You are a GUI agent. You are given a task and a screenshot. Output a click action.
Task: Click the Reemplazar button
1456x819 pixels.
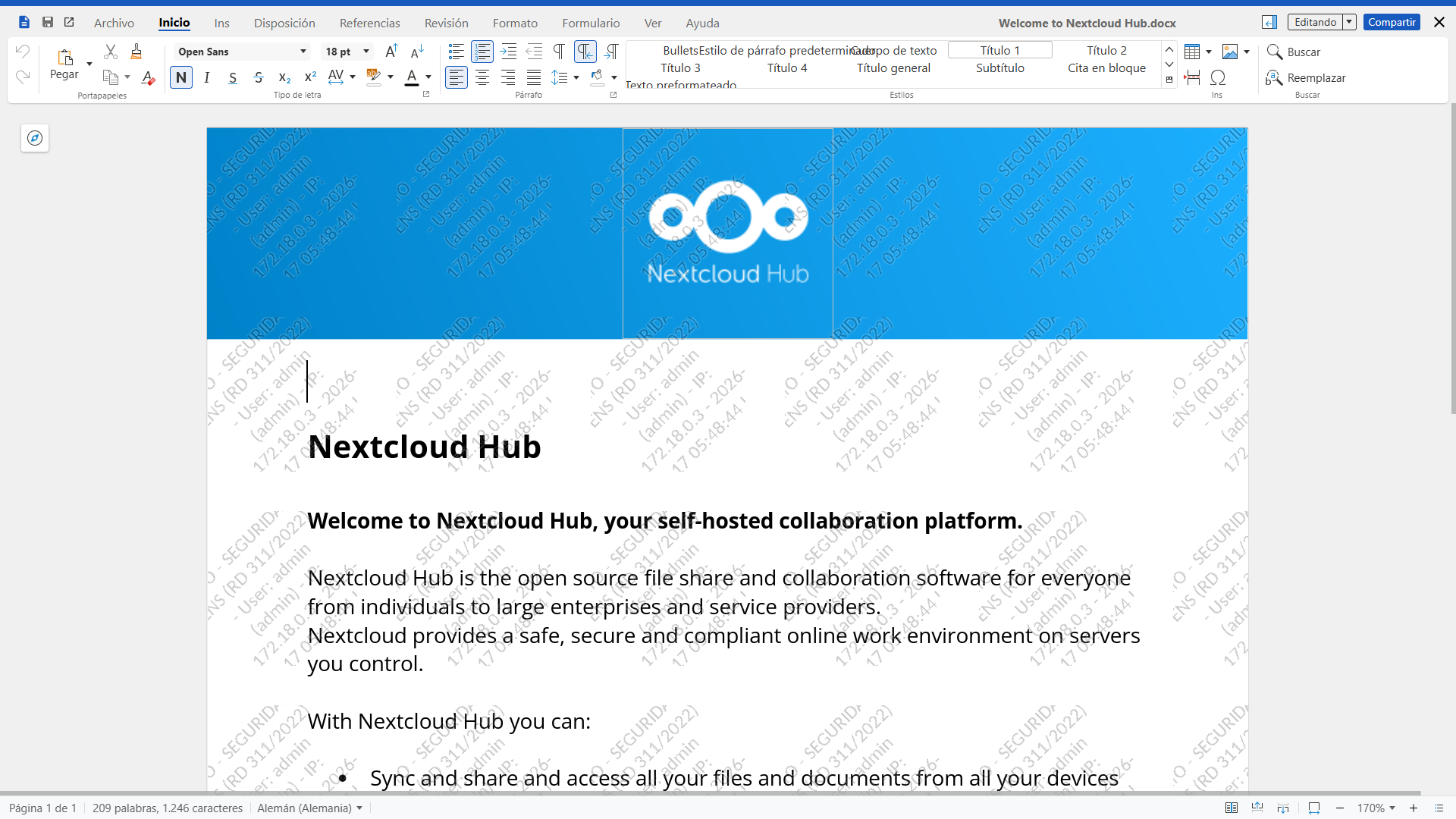pos(1306,77)
